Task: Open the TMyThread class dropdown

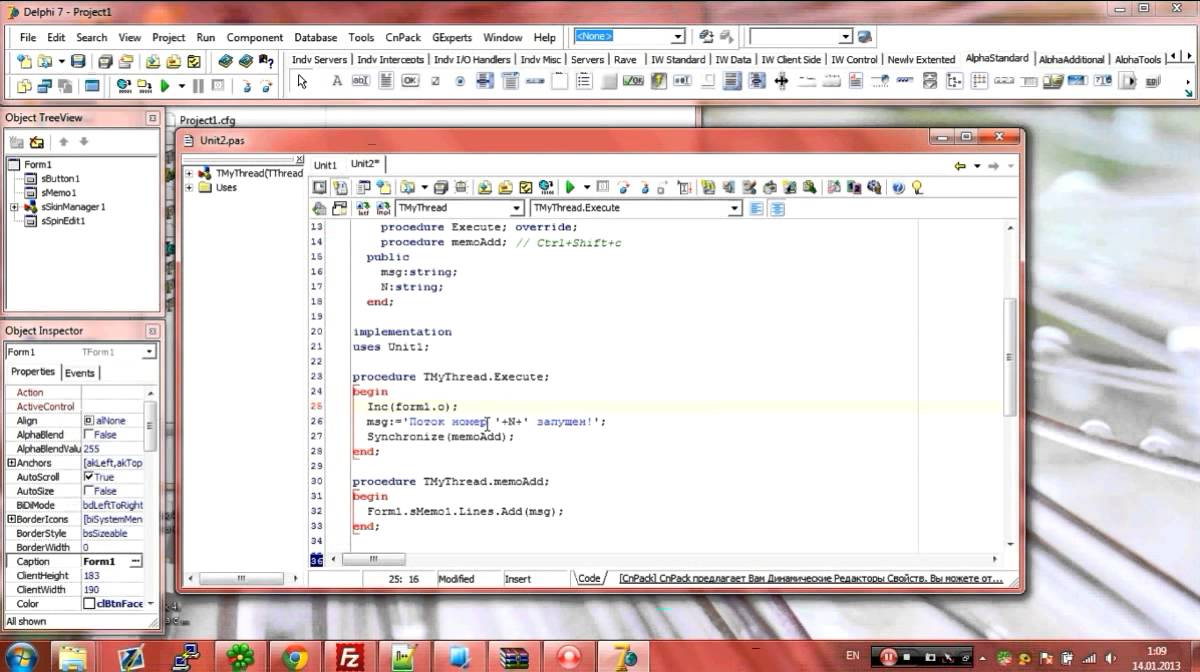Action: pyautogui.click(x=517, y=208)
